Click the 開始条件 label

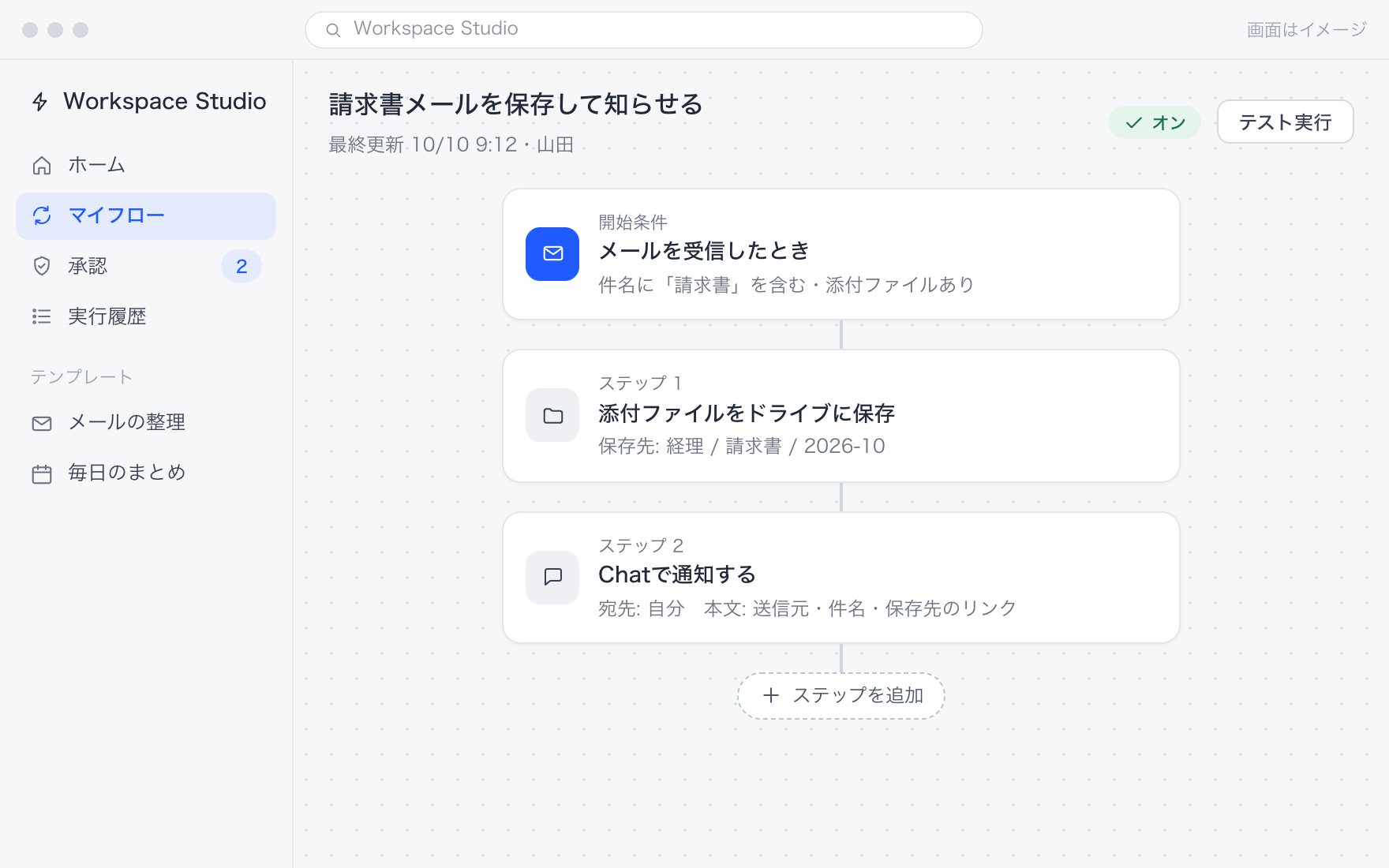point(633,223)
